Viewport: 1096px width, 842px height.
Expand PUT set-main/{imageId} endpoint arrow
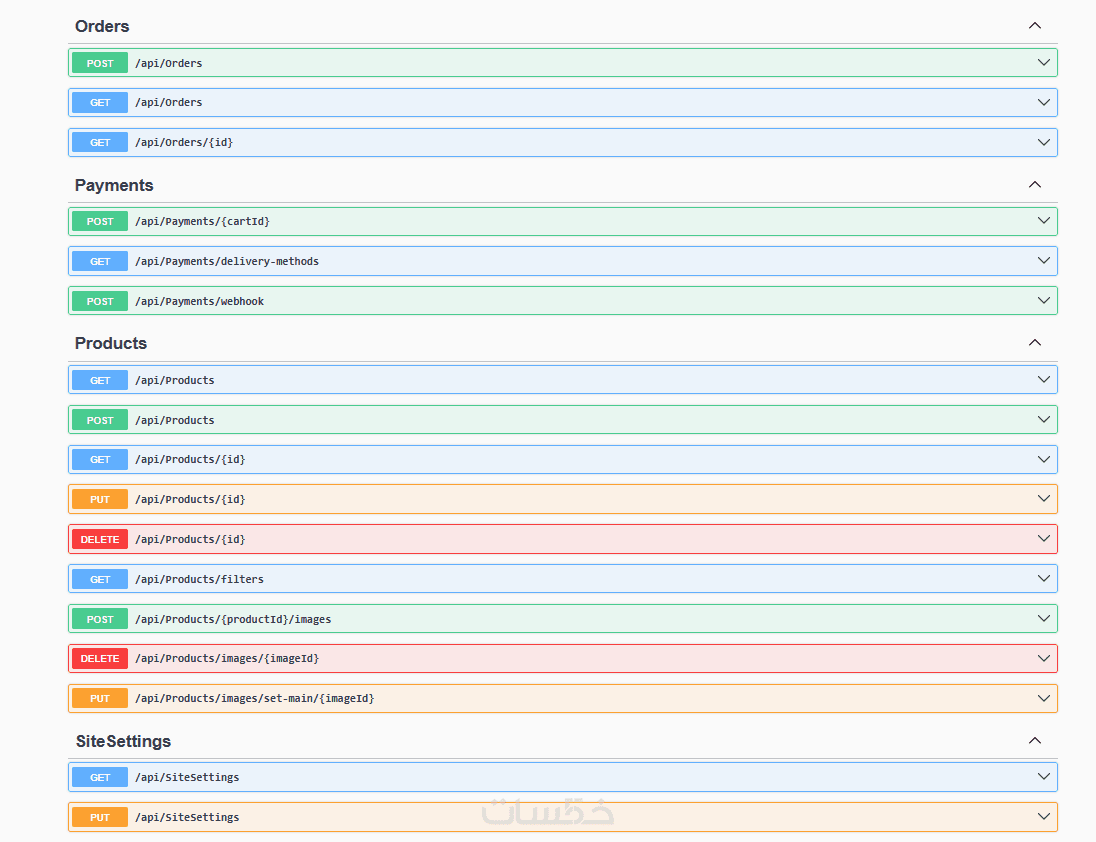click(x=1044, y=698)
